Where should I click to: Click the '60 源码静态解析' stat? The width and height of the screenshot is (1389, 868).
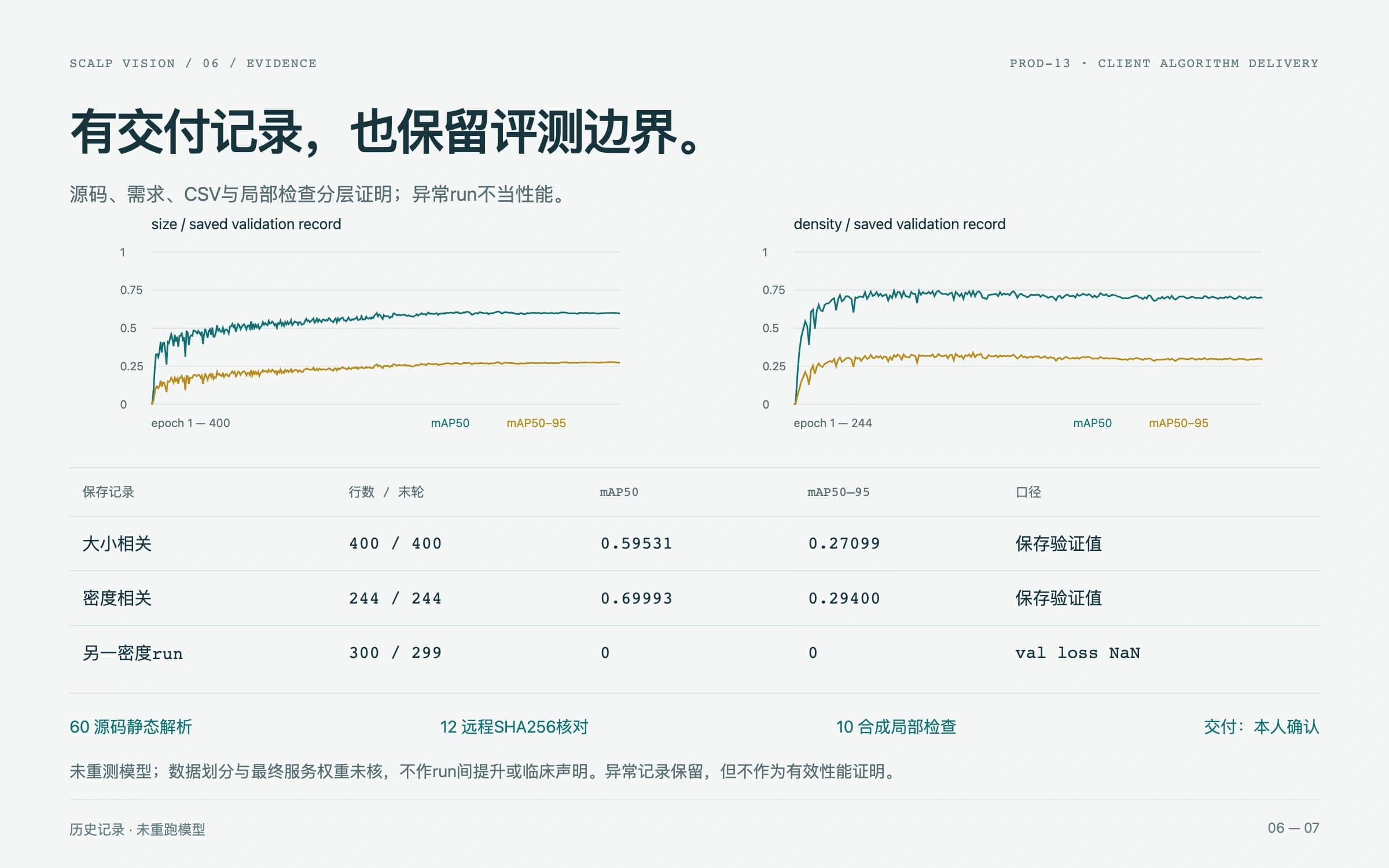(131, 727)
